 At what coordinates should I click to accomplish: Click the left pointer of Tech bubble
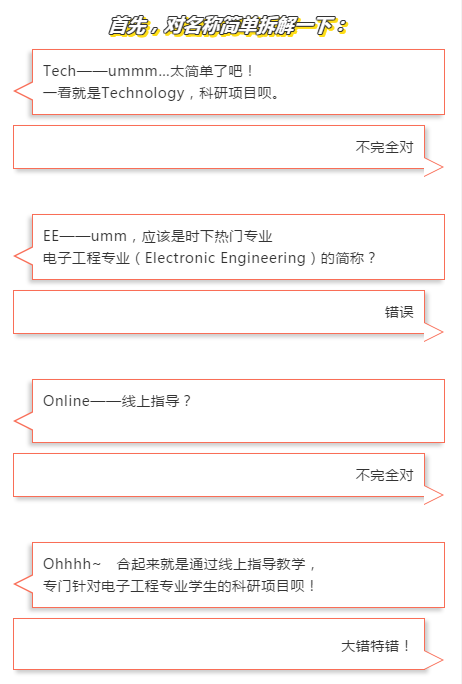(x=24, y=91)
